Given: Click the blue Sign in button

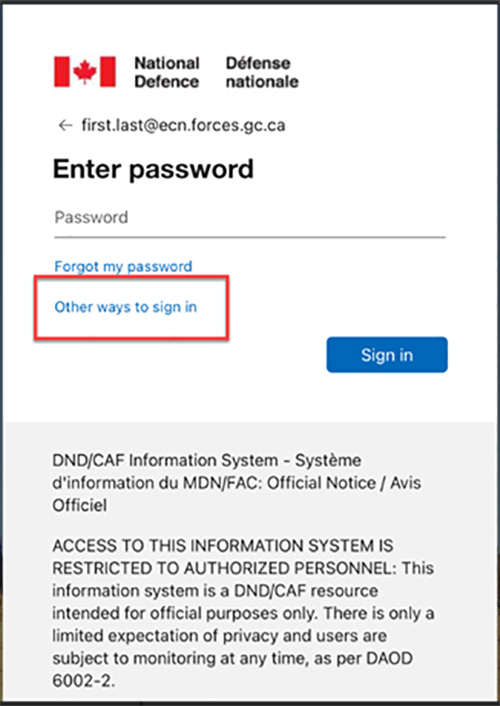Looking at the screenshot, I should coord(387,355).
